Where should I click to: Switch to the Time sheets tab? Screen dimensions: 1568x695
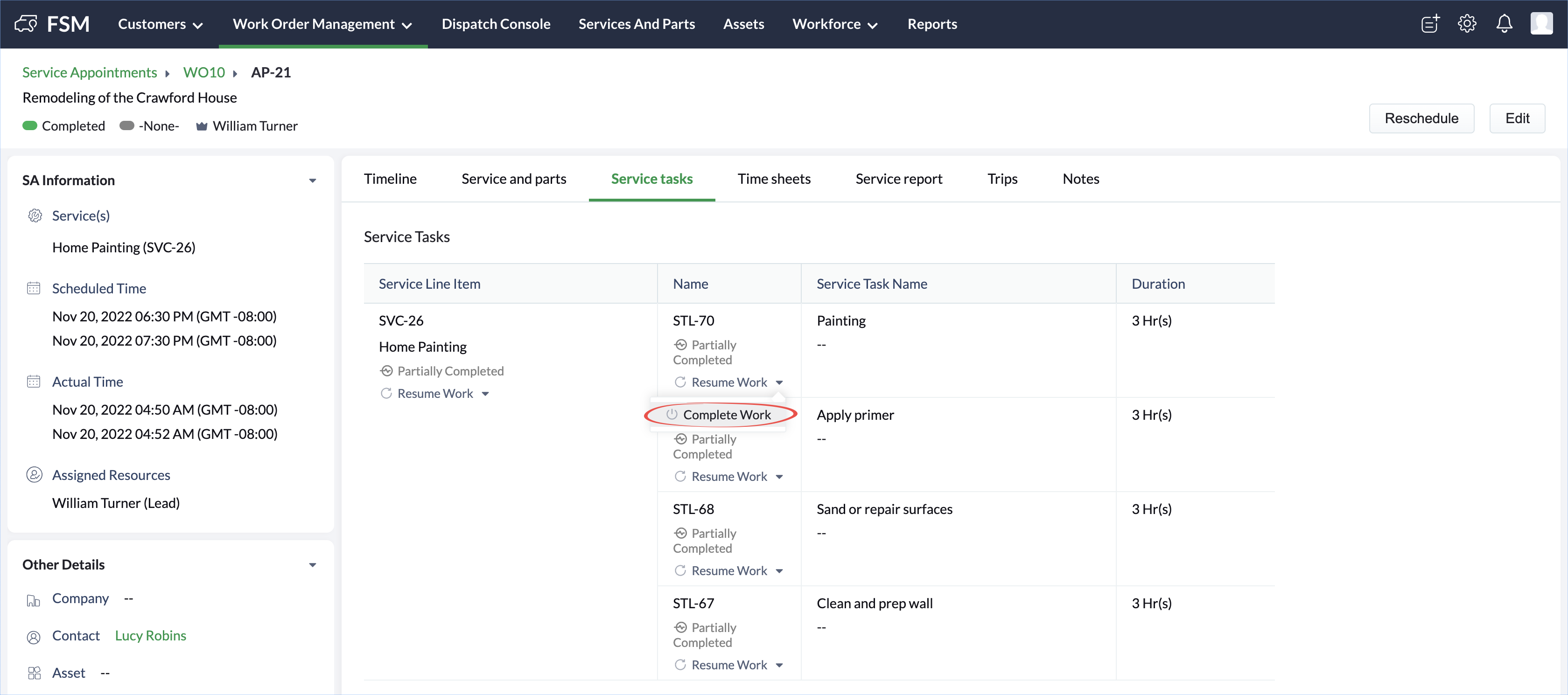(x=774, y=179)
